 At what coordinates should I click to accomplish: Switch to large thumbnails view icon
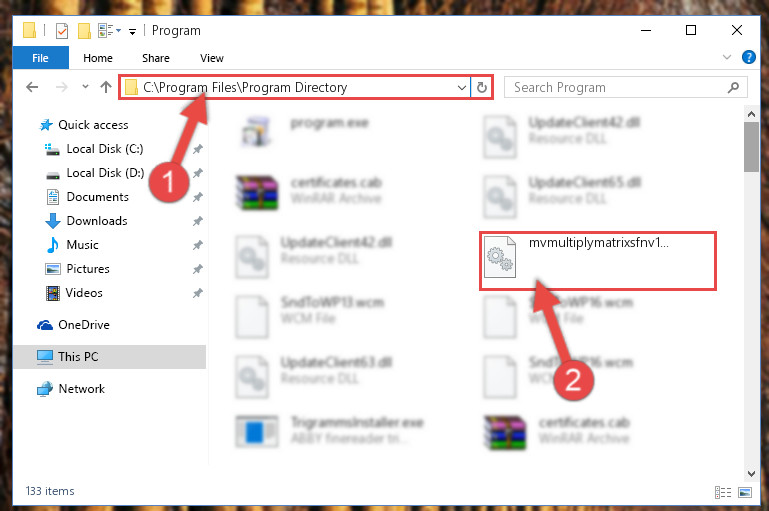(x=744, y=492)
